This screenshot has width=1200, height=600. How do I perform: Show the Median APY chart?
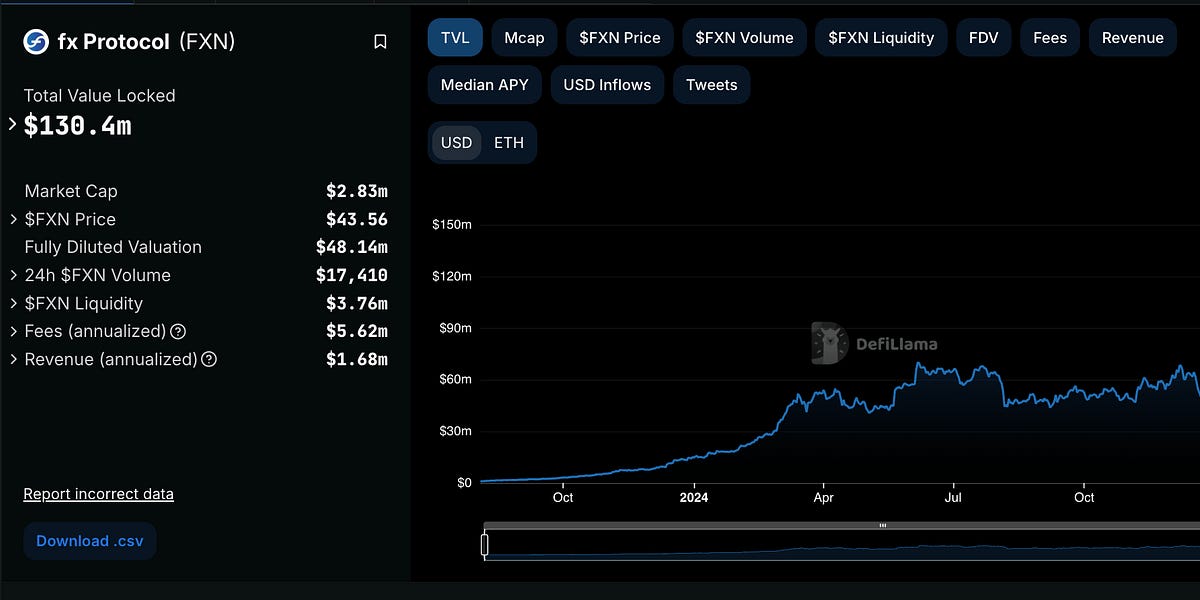(x=484, y=85)
